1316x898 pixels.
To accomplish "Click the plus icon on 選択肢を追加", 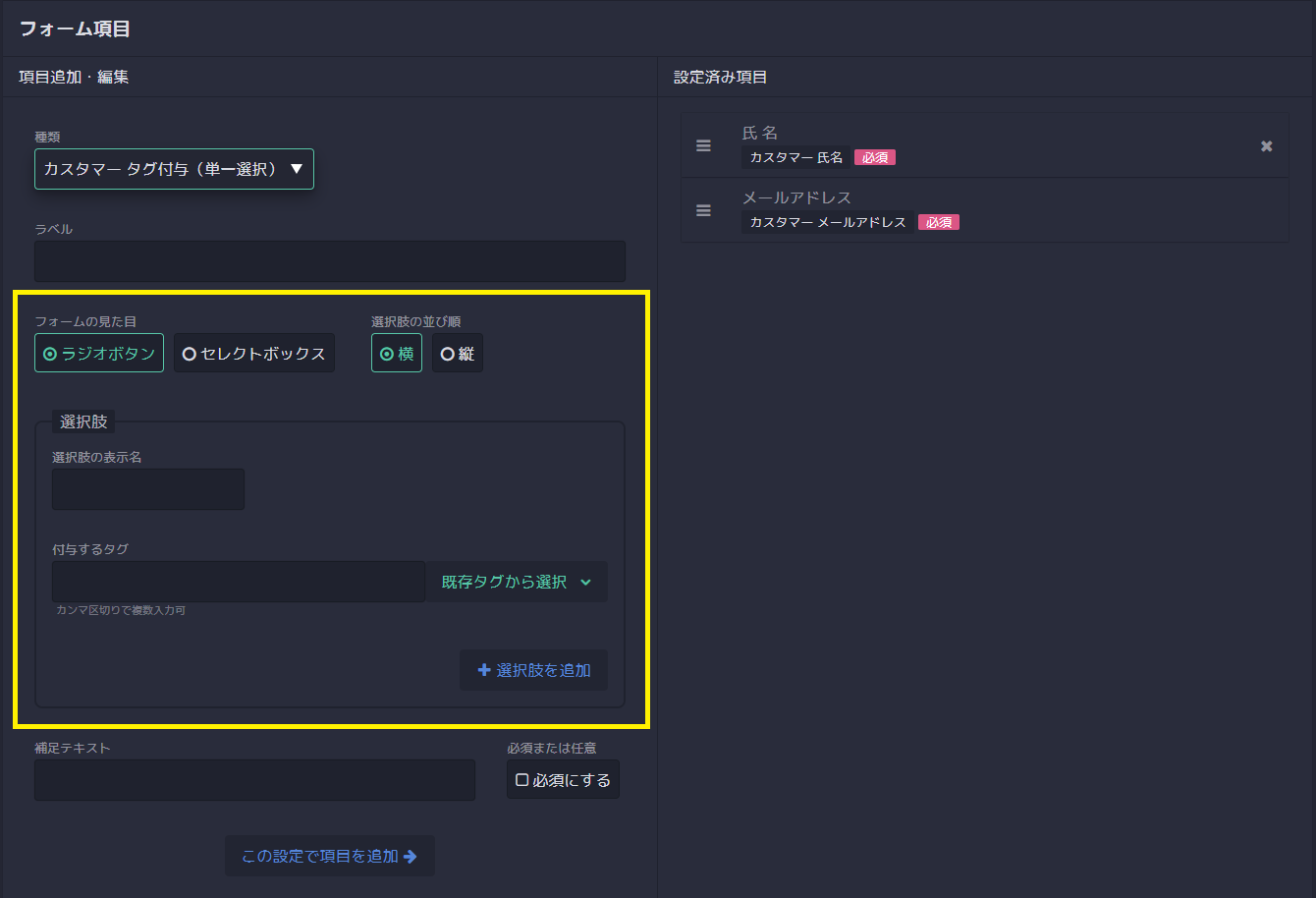I will 483,669.
